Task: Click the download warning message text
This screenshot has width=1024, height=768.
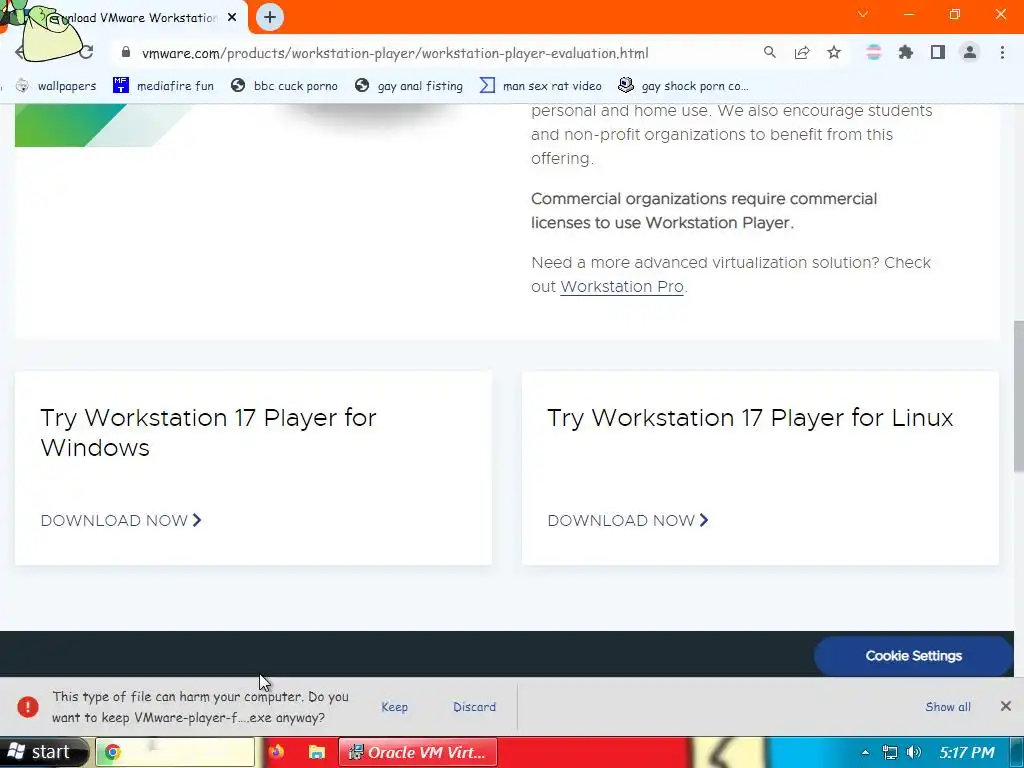Action: [200, 707]
